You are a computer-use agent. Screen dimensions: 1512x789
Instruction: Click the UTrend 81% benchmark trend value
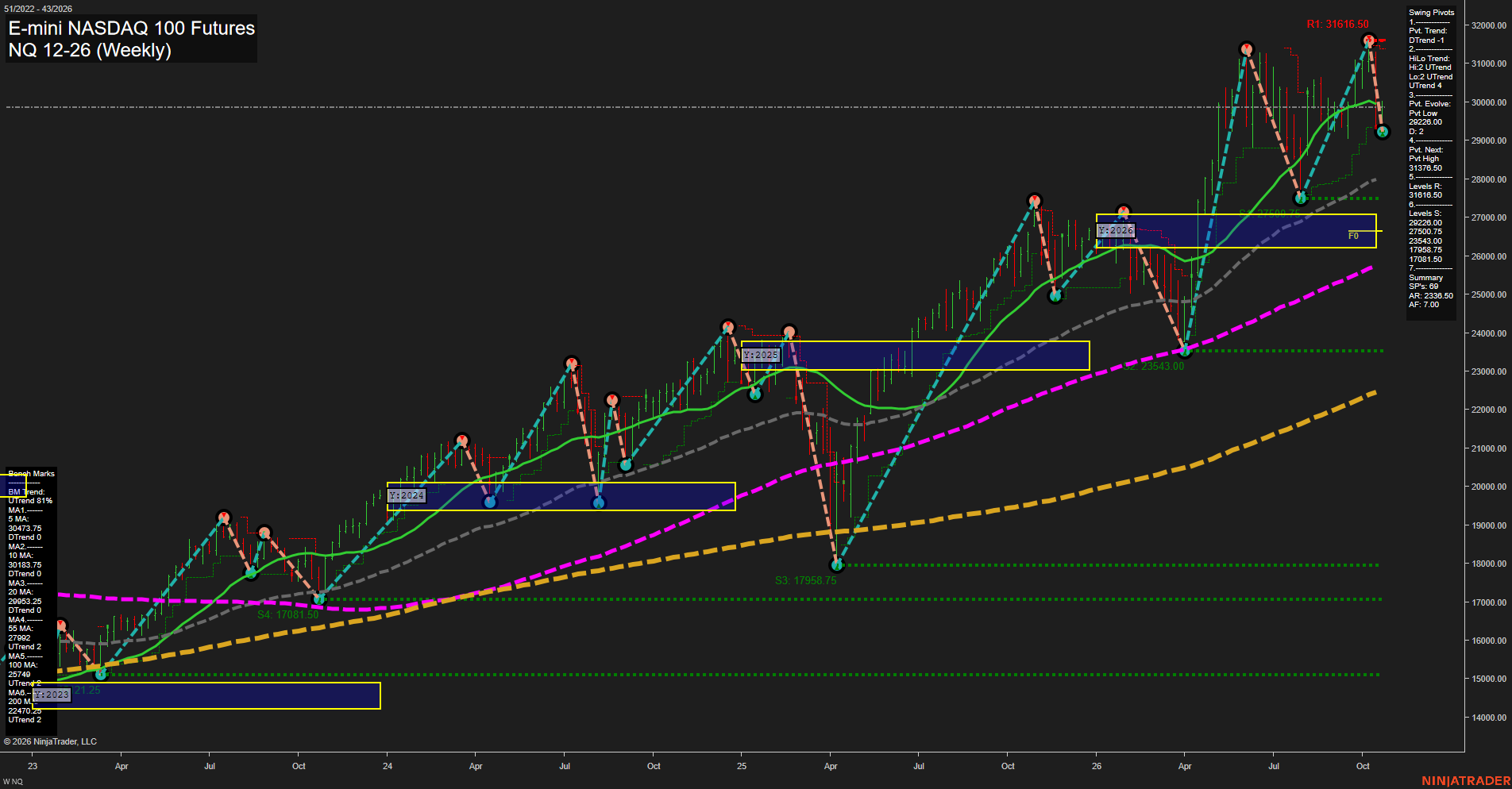coord(30,501)
